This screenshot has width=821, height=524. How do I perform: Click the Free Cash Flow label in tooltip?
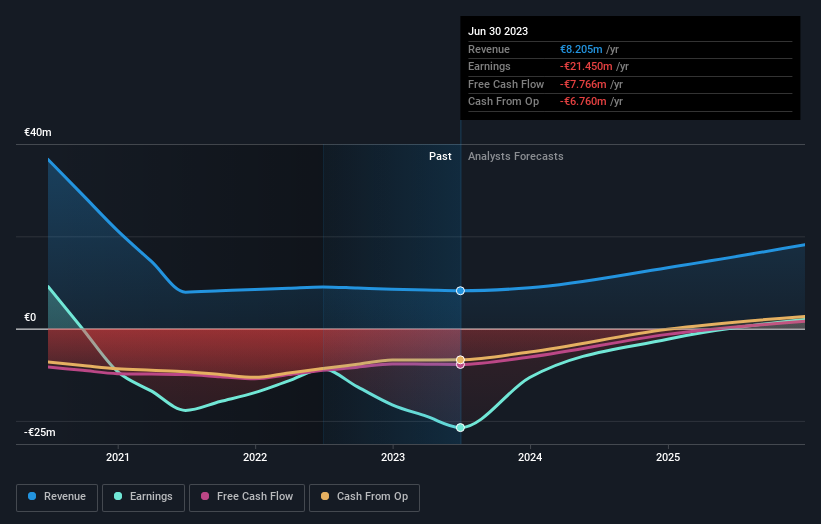click(506, 84)
